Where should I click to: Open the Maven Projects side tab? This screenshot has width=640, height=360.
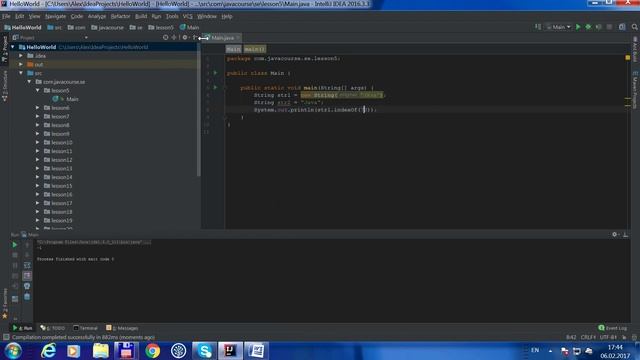coord(636,90)
